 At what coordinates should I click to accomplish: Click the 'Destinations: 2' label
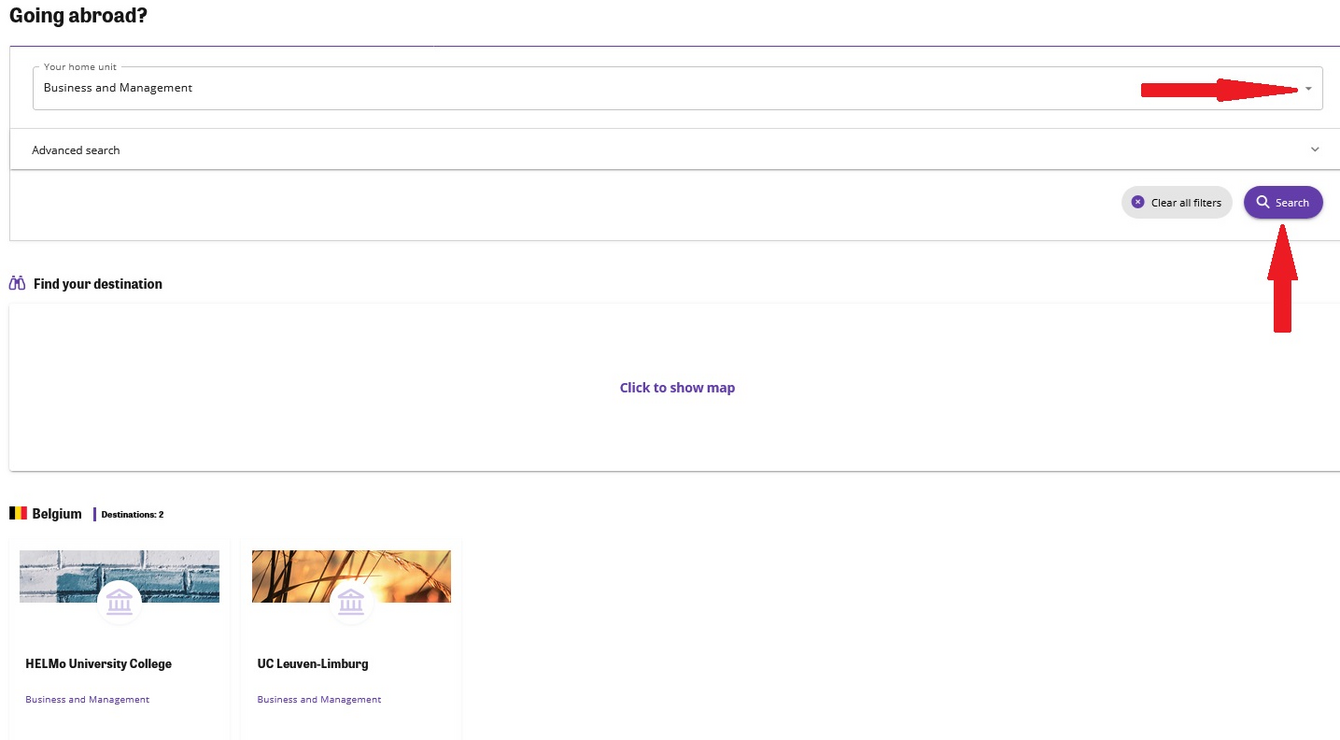pos(132,515)
